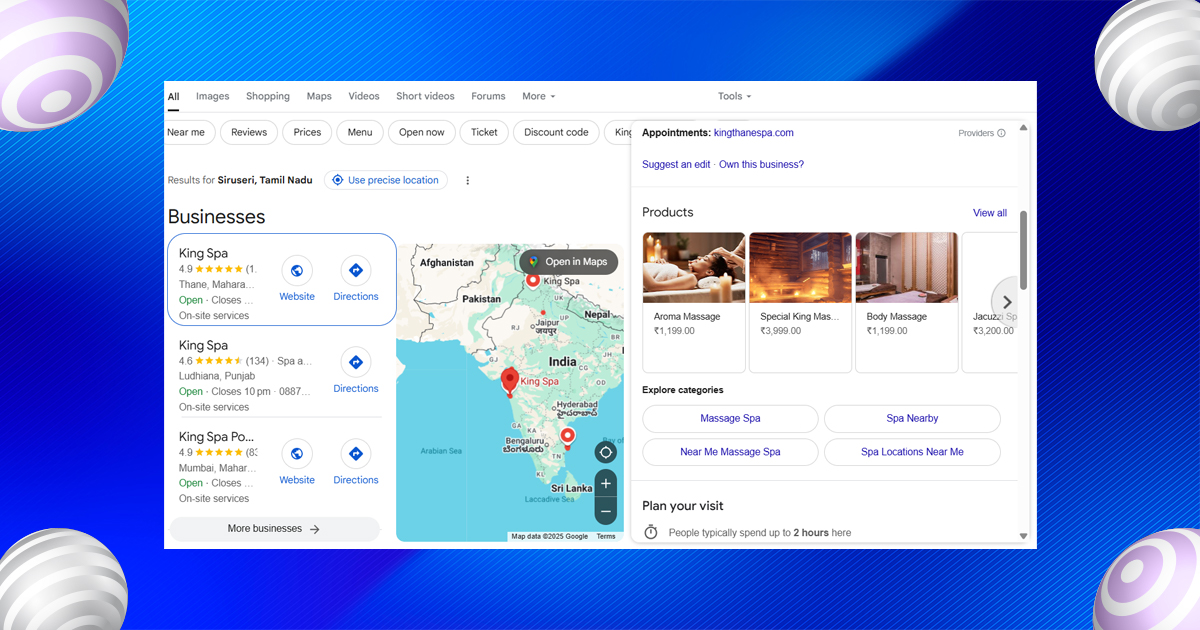Image resolution: width=1200 pixels, height=630 pixels.
Task: Apply the Ticket filter chip
Action: tap(484, 132)
